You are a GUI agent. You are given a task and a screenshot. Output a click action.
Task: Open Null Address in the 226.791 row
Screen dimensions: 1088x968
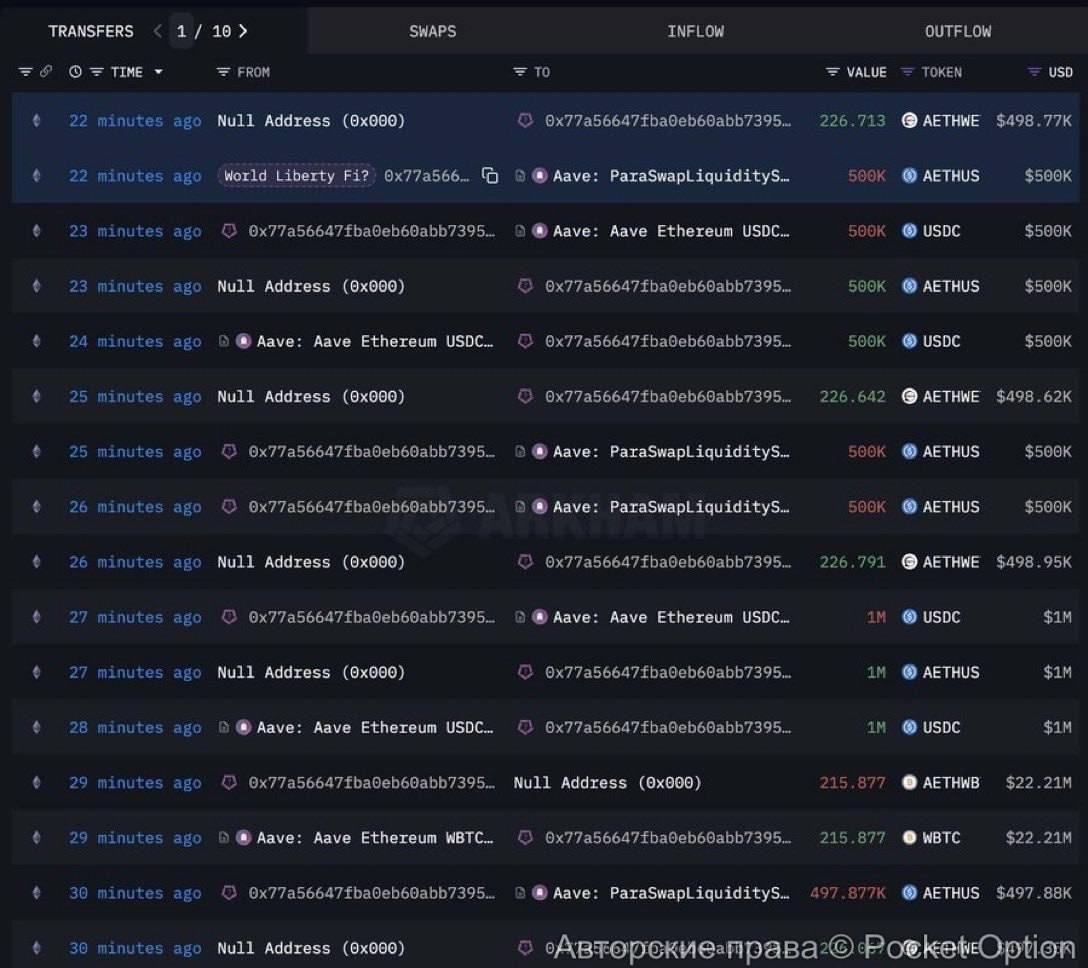pos(310,562)
